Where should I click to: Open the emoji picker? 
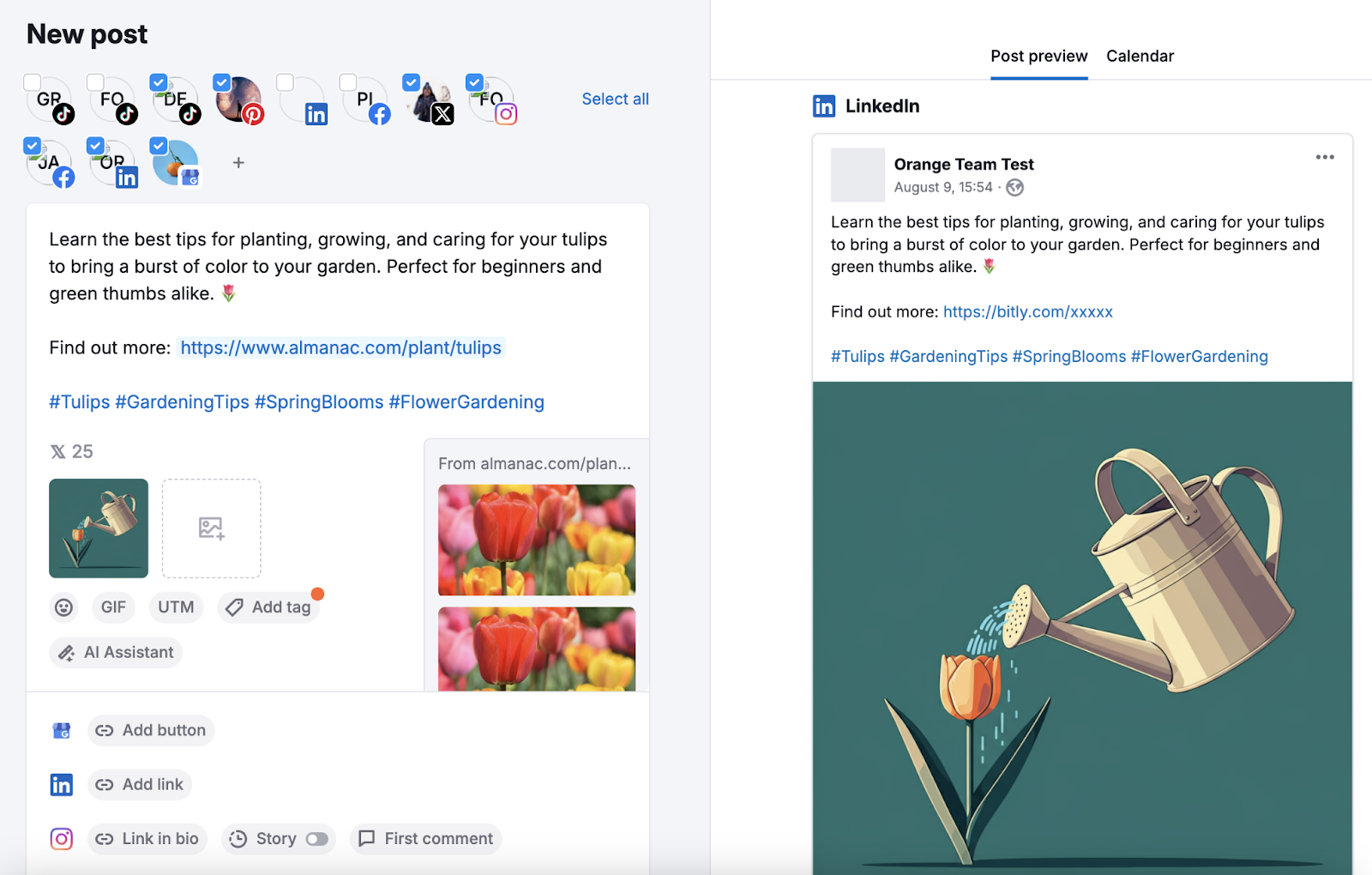point(63,607)
